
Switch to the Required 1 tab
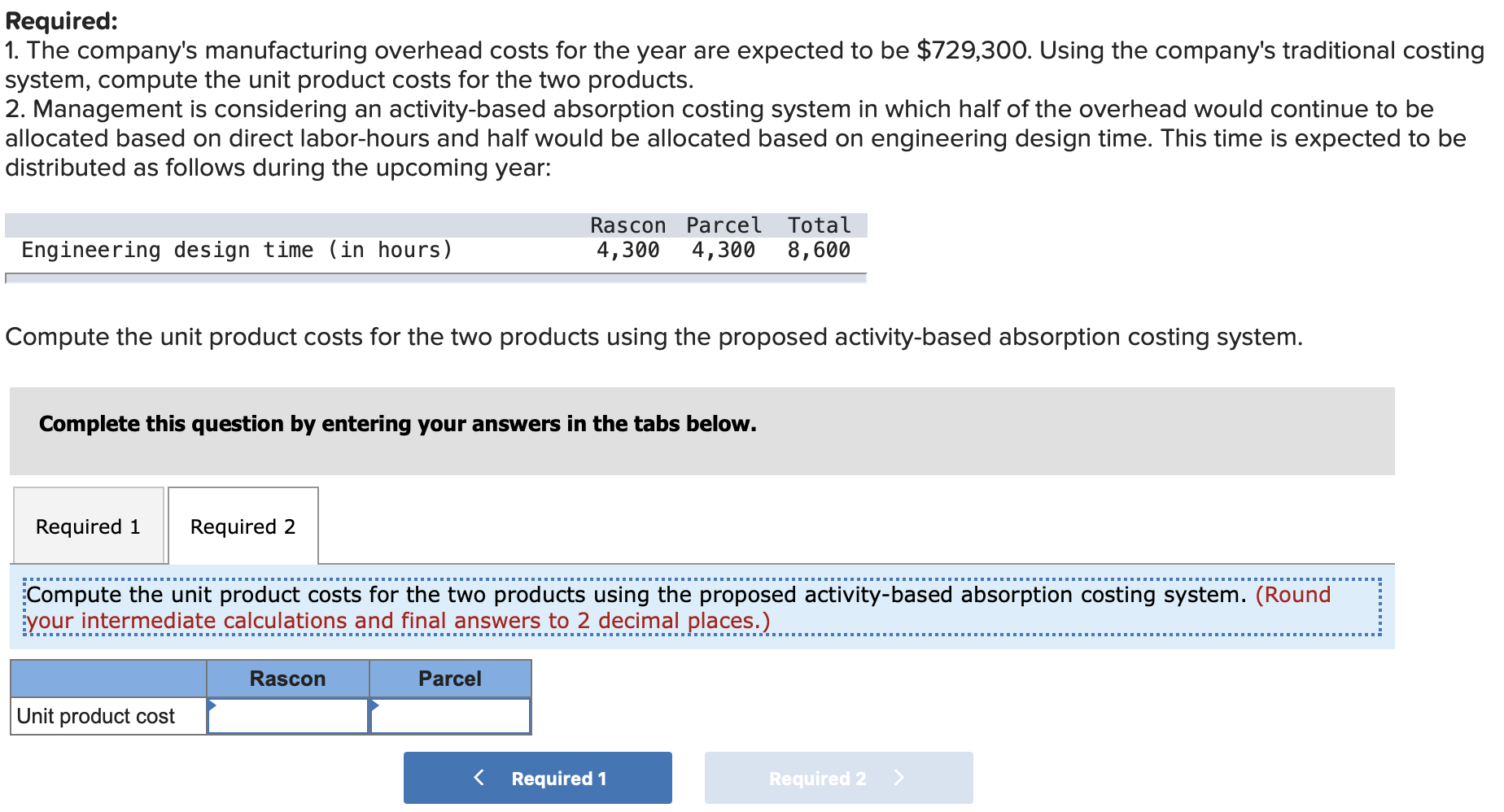click(x=87, y=526)
